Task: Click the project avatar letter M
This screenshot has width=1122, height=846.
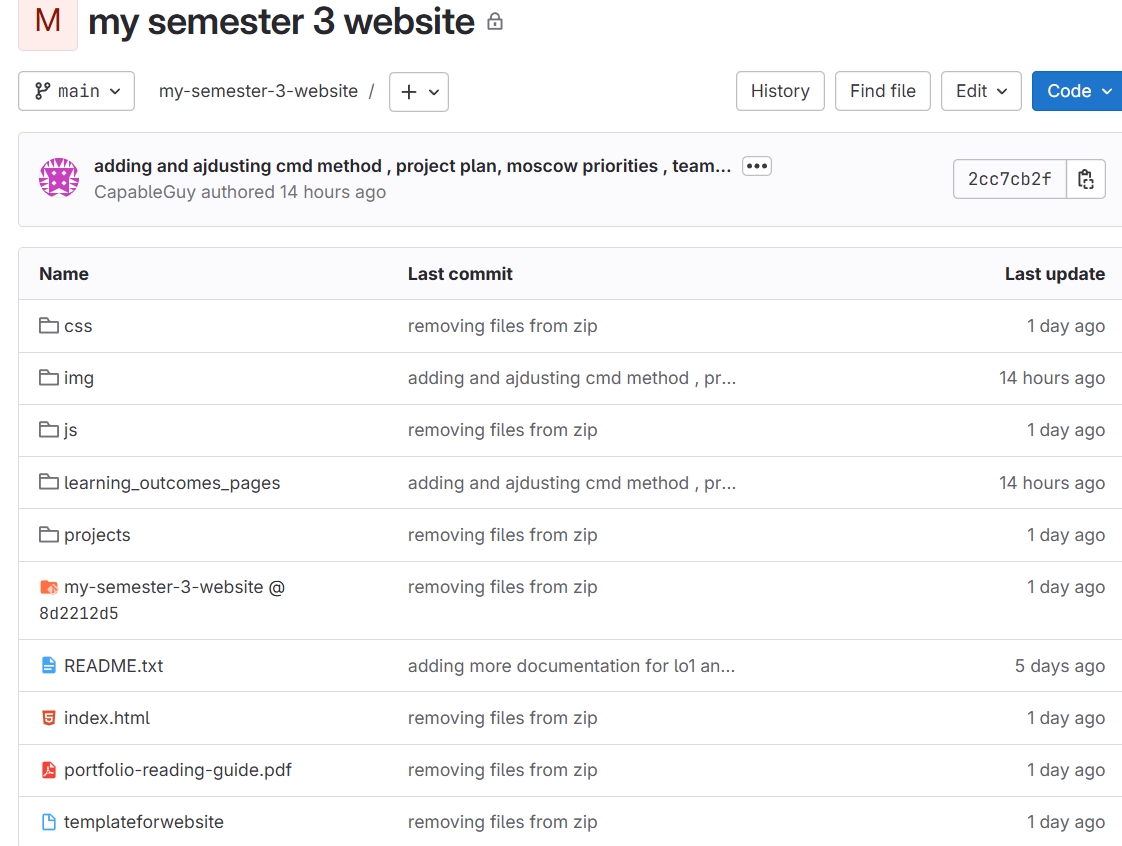Action: click(47, 21)
